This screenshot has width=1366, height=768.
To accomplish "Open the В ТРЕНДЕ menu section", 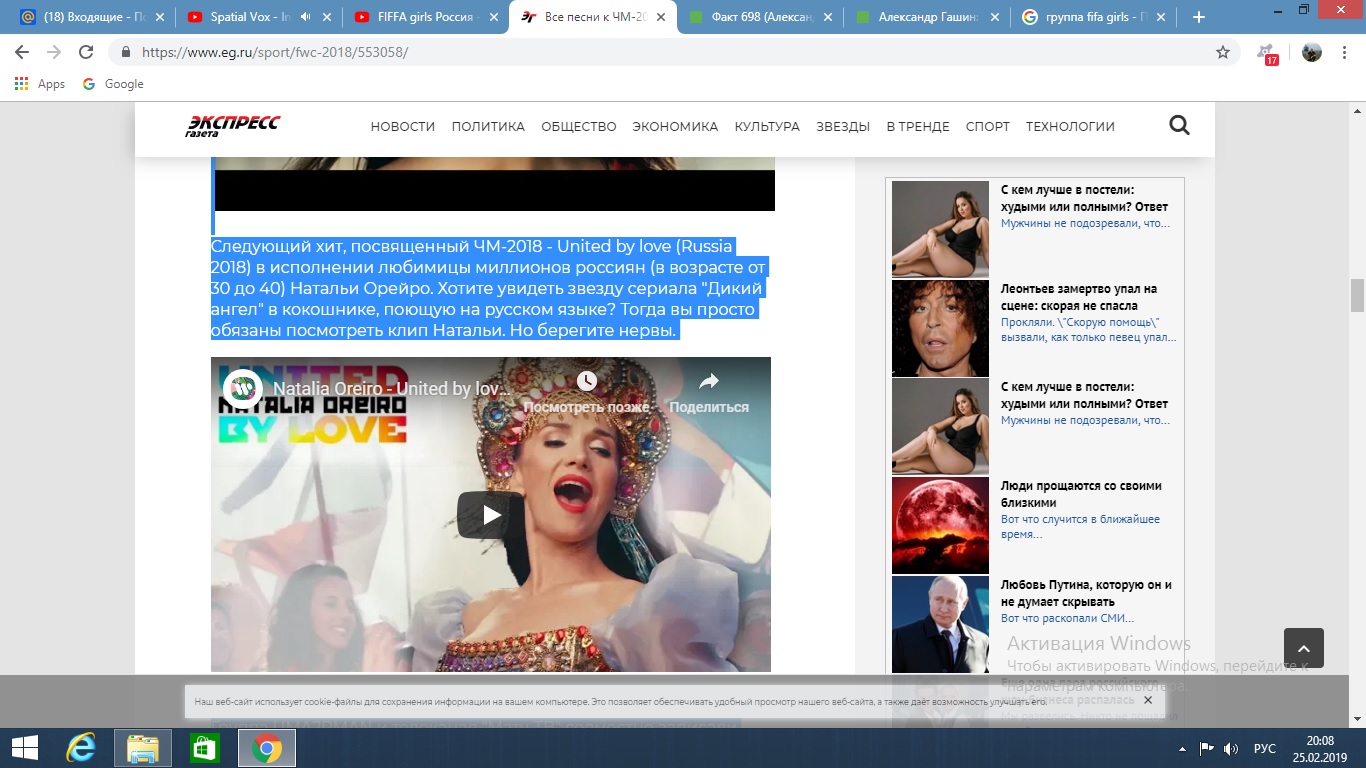I will (918, 126).
